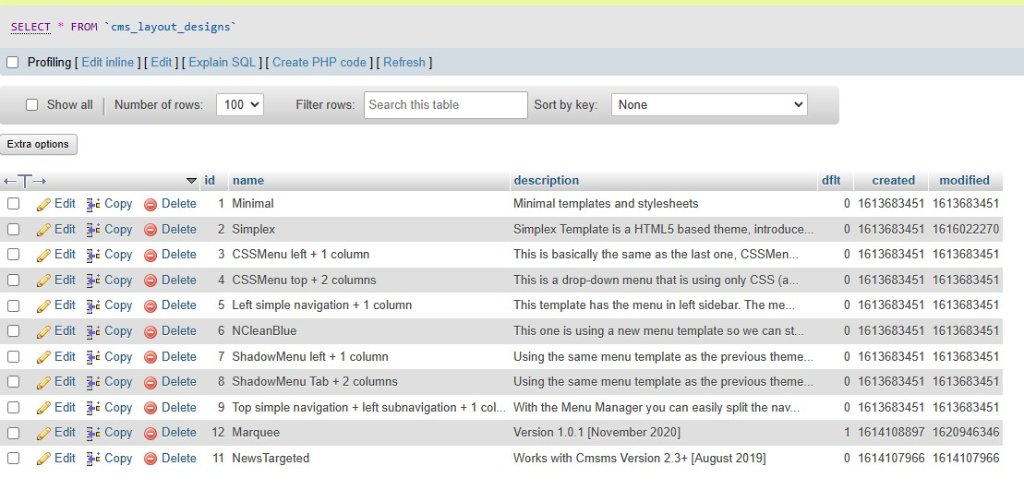Screen dimensions: 1024x490
Task: Click the Edit pencil icon for Minimal row
Action: (43, 204)
